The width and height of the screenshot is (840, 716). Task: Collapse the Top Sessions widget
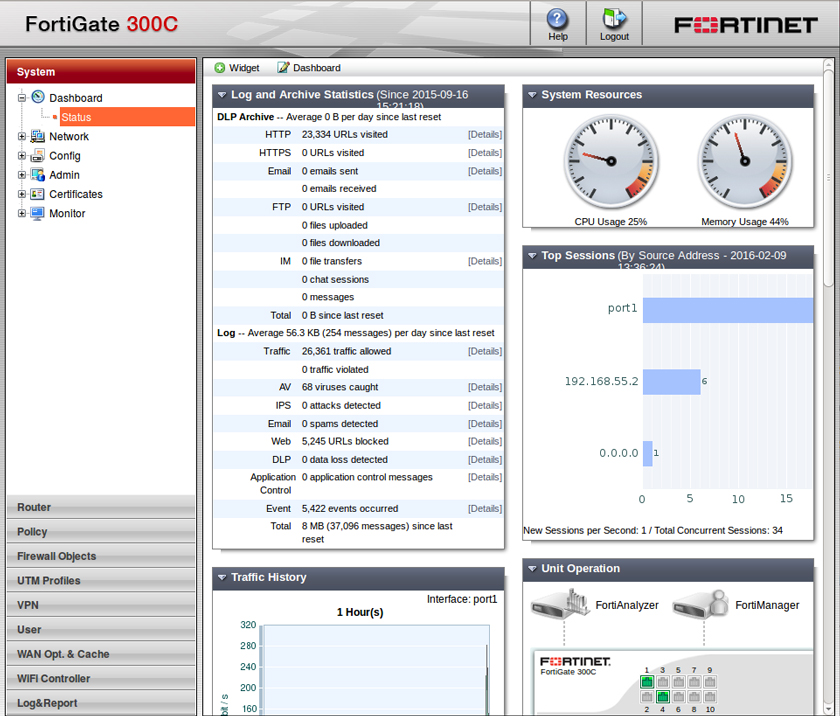tap(532, 255)
